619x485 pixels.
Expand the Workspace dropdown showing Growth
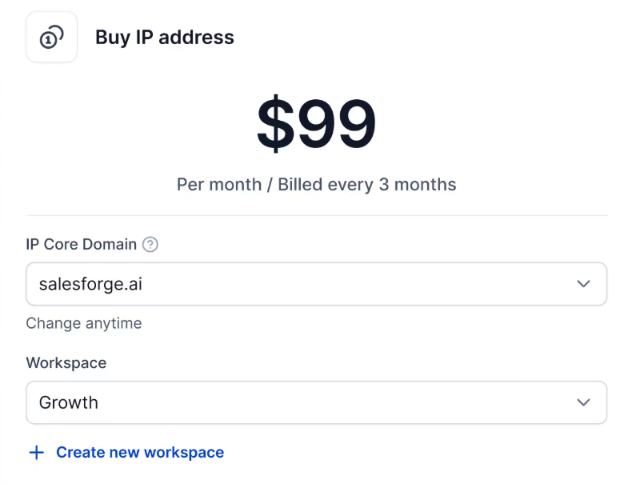coord(316,403)
